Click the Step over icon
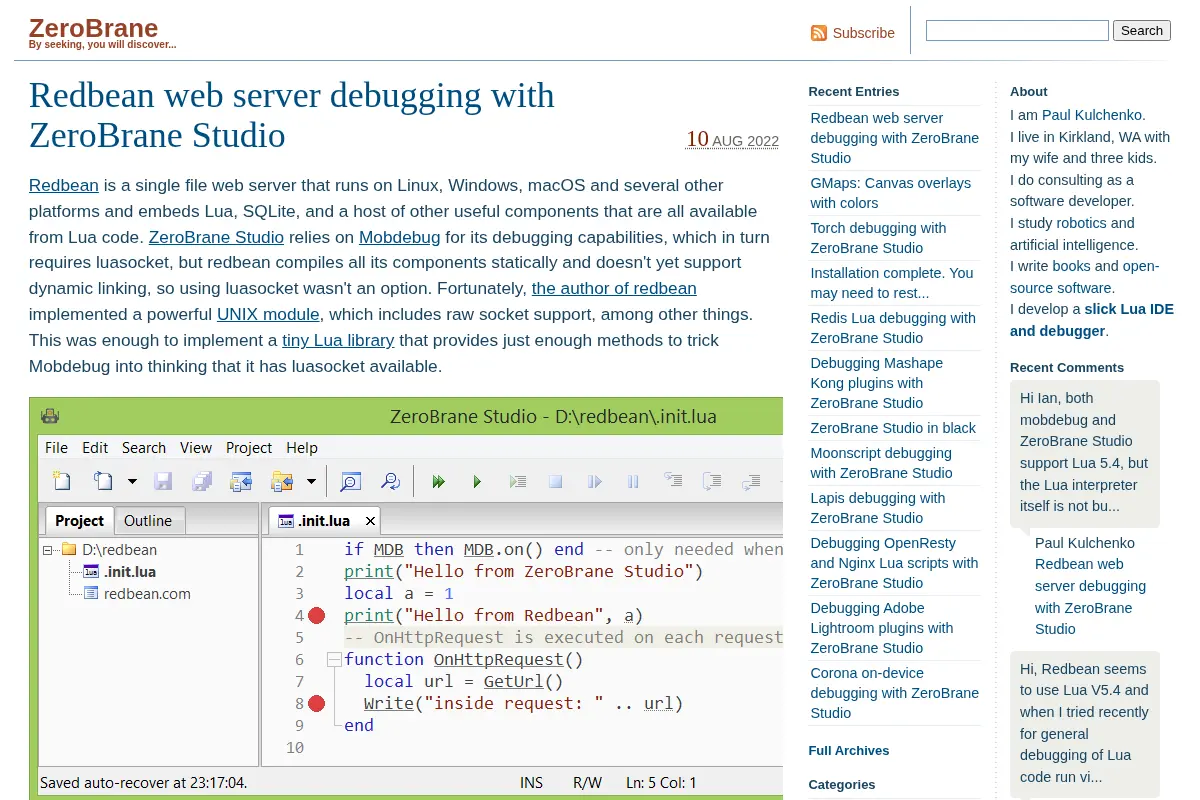The width and height of the screenshot is (1200, 800). [x=712, y=481]
